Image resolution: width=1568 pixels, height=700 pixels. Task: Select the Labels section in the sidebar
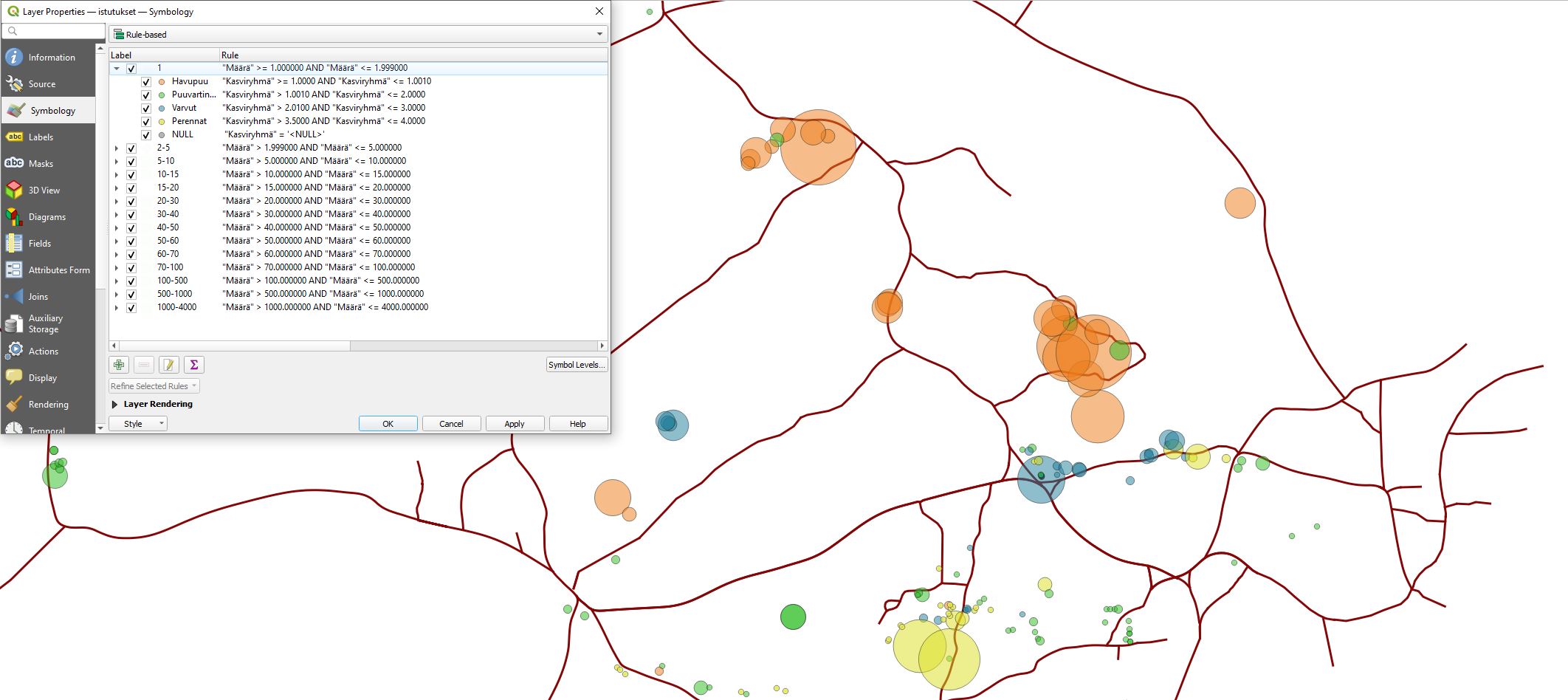pos(41,137)
